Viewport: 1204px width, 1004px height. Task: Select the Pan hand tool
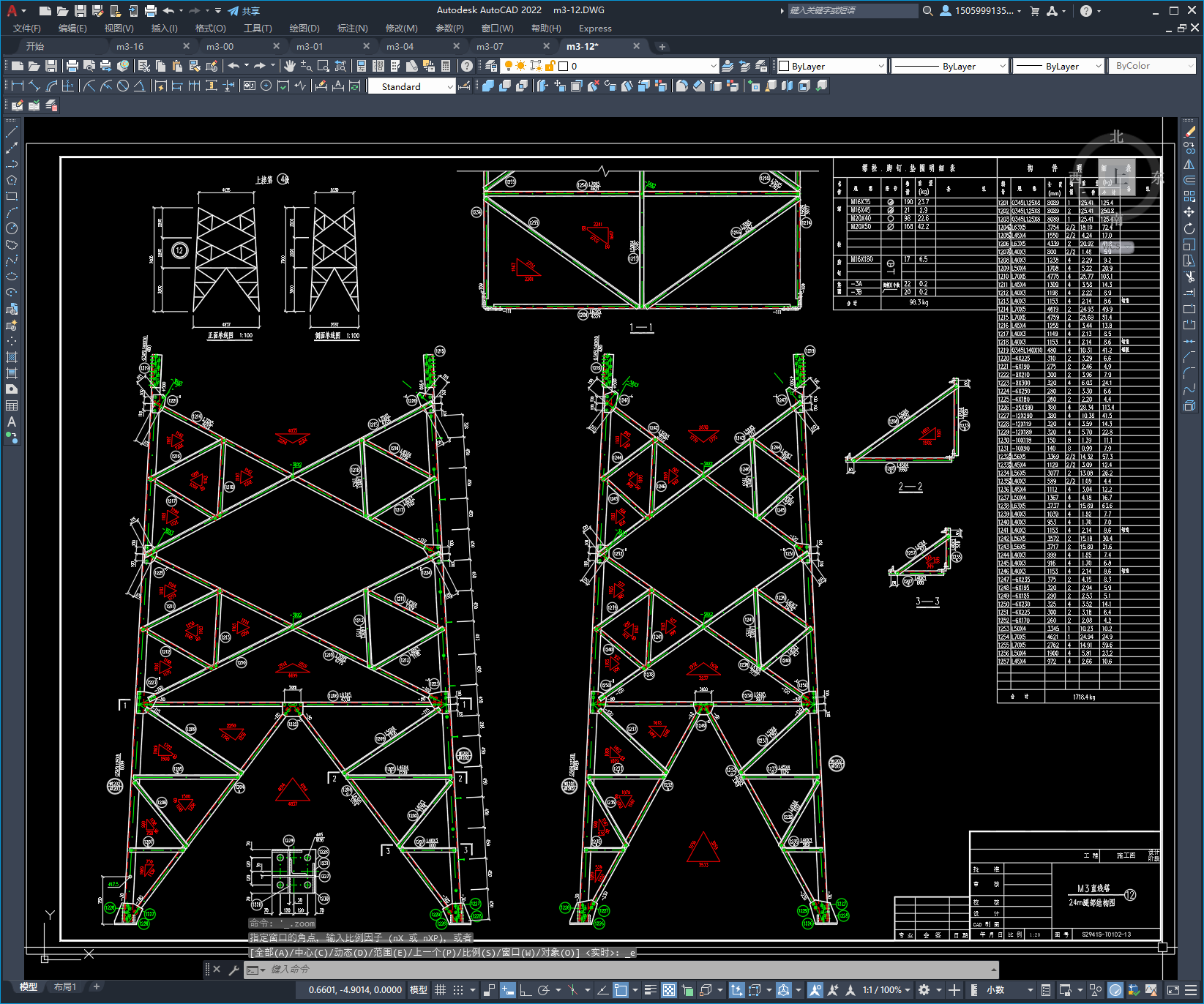[x=290, y=66]
